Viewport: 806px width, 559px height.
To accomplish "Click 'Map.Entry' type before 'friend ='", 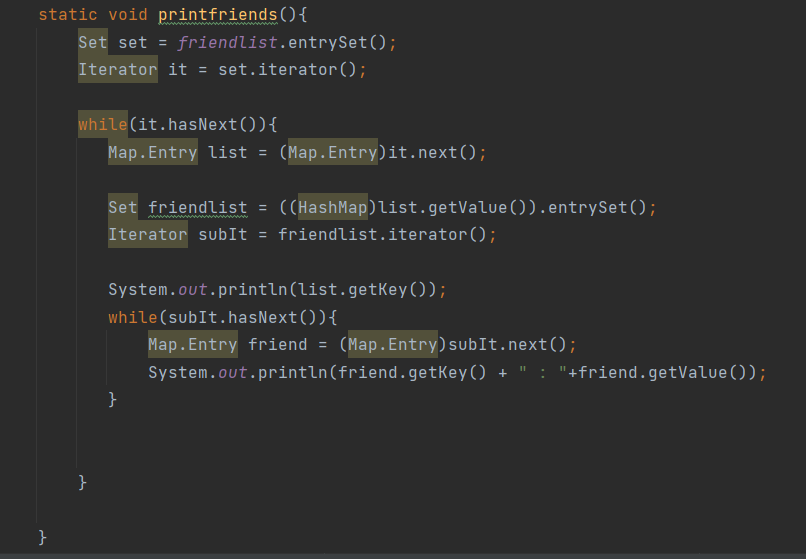I will (193, 344).
